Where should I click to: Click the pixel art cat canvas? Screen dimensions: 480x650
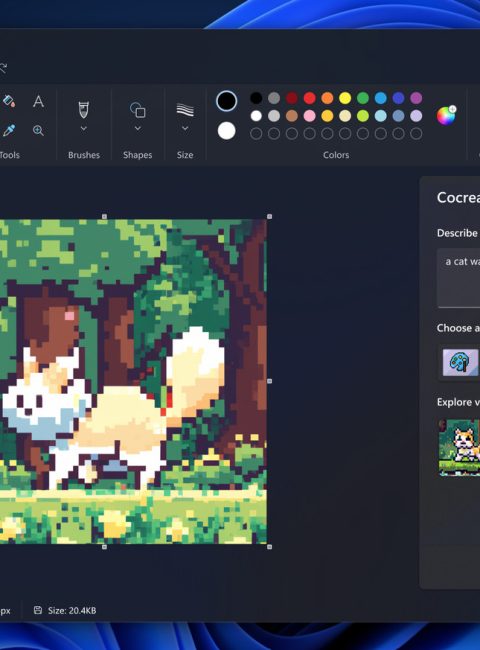pos(133,381)
